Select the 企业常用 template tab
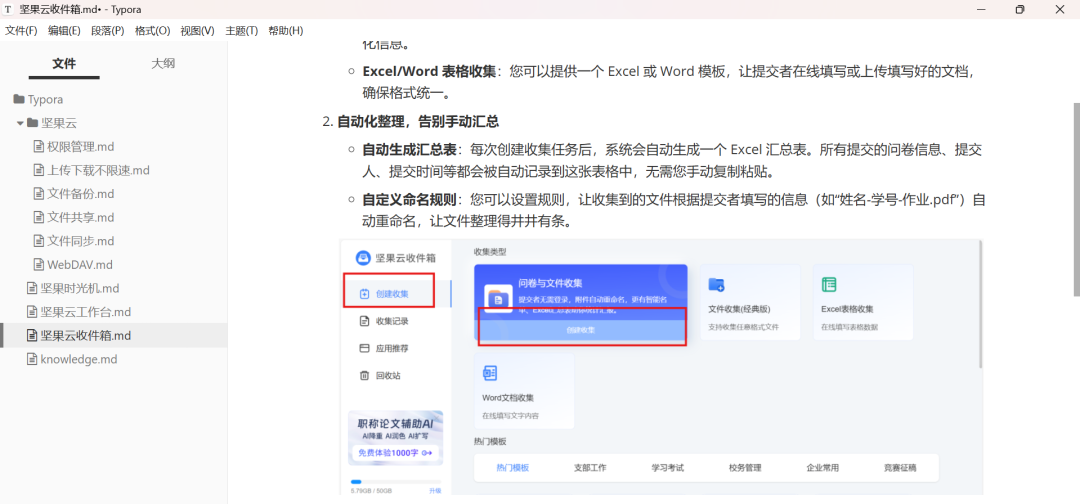Viewport: 1080px width, 504px height. (x=822, y=468)
